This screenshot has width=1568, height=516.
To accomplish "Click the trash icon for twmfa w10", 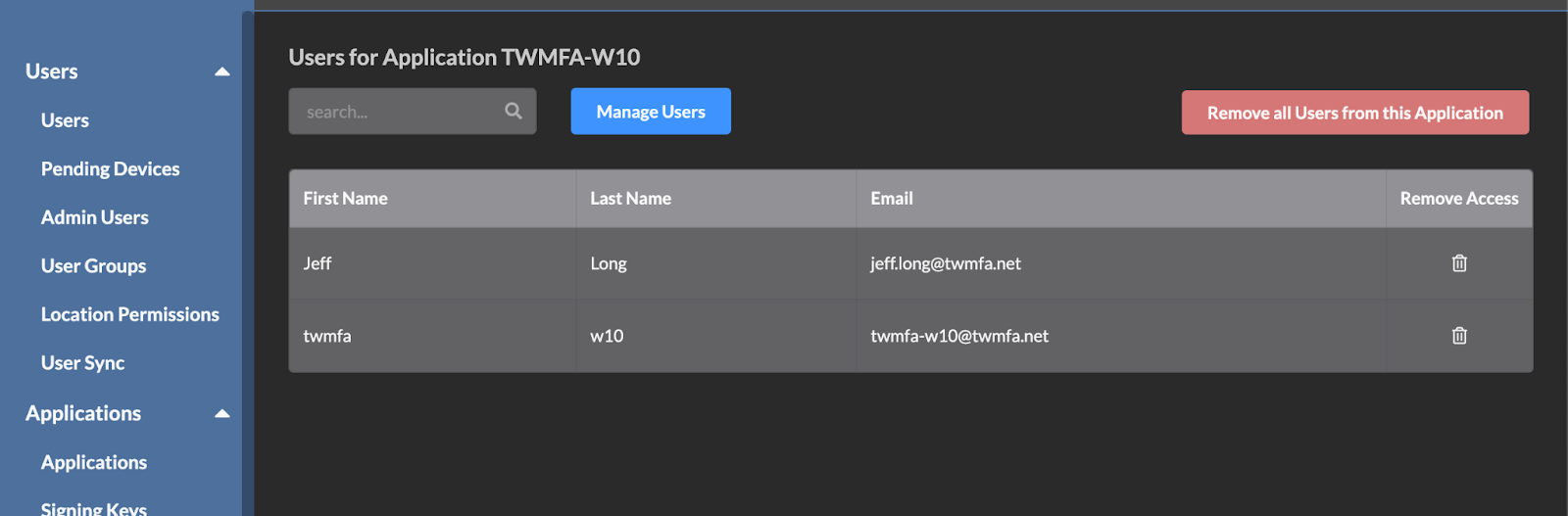I will (1459, 336).
